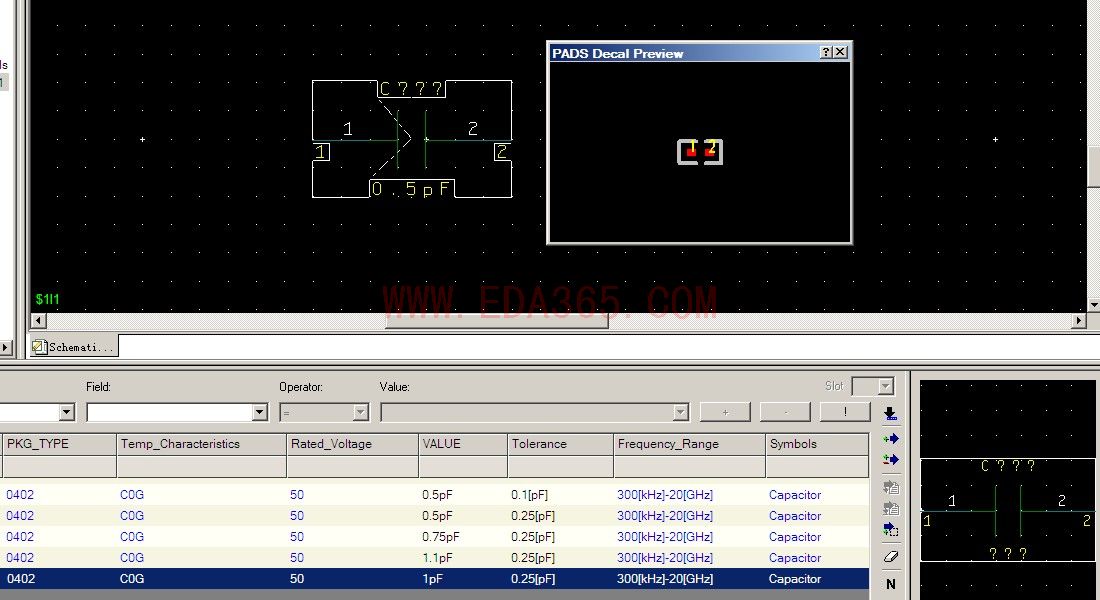The image size is (1100, 600).
Task: Click the lower greyed paste-properties icon
Action: click(x=890, y=508)
